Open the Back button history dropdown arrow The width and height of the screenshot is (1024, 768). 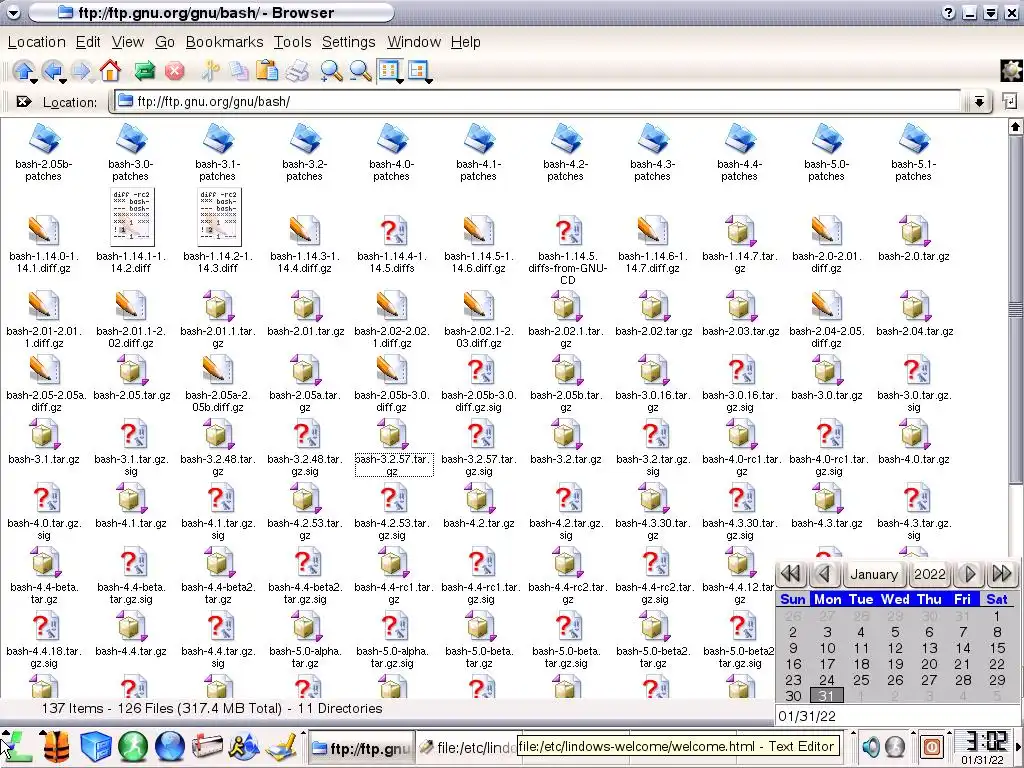click(62, 81)
